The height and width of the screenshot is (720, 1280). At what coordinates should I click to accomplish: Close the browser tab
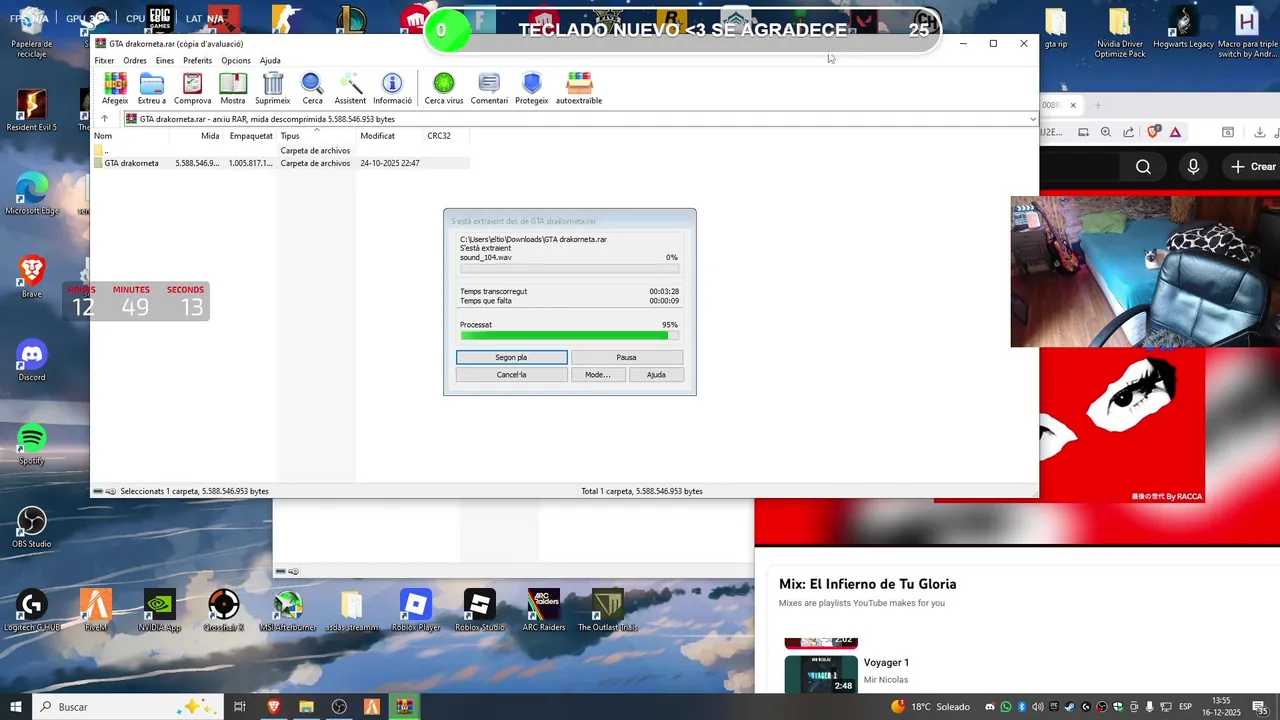pyautogui.click(x=1073, y=105)
